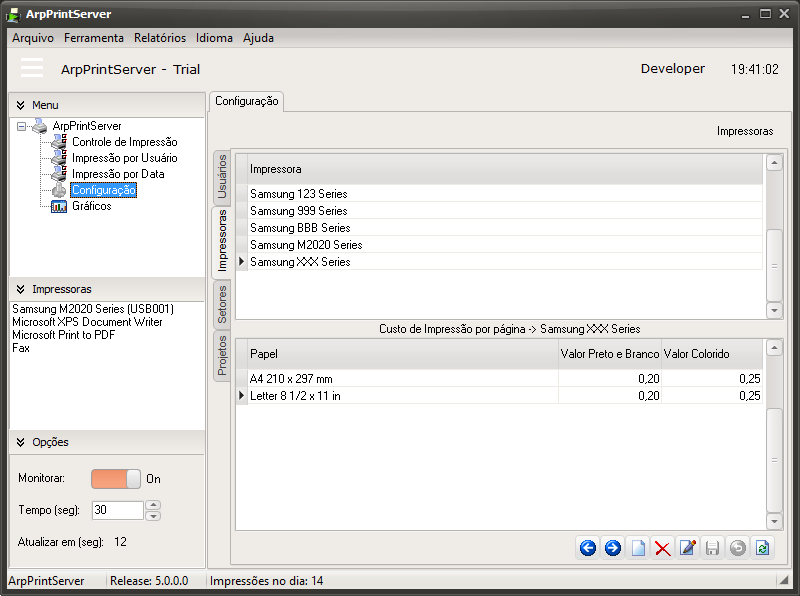Collapse the ArpPrintServer tree node

[x=22, y=127]
